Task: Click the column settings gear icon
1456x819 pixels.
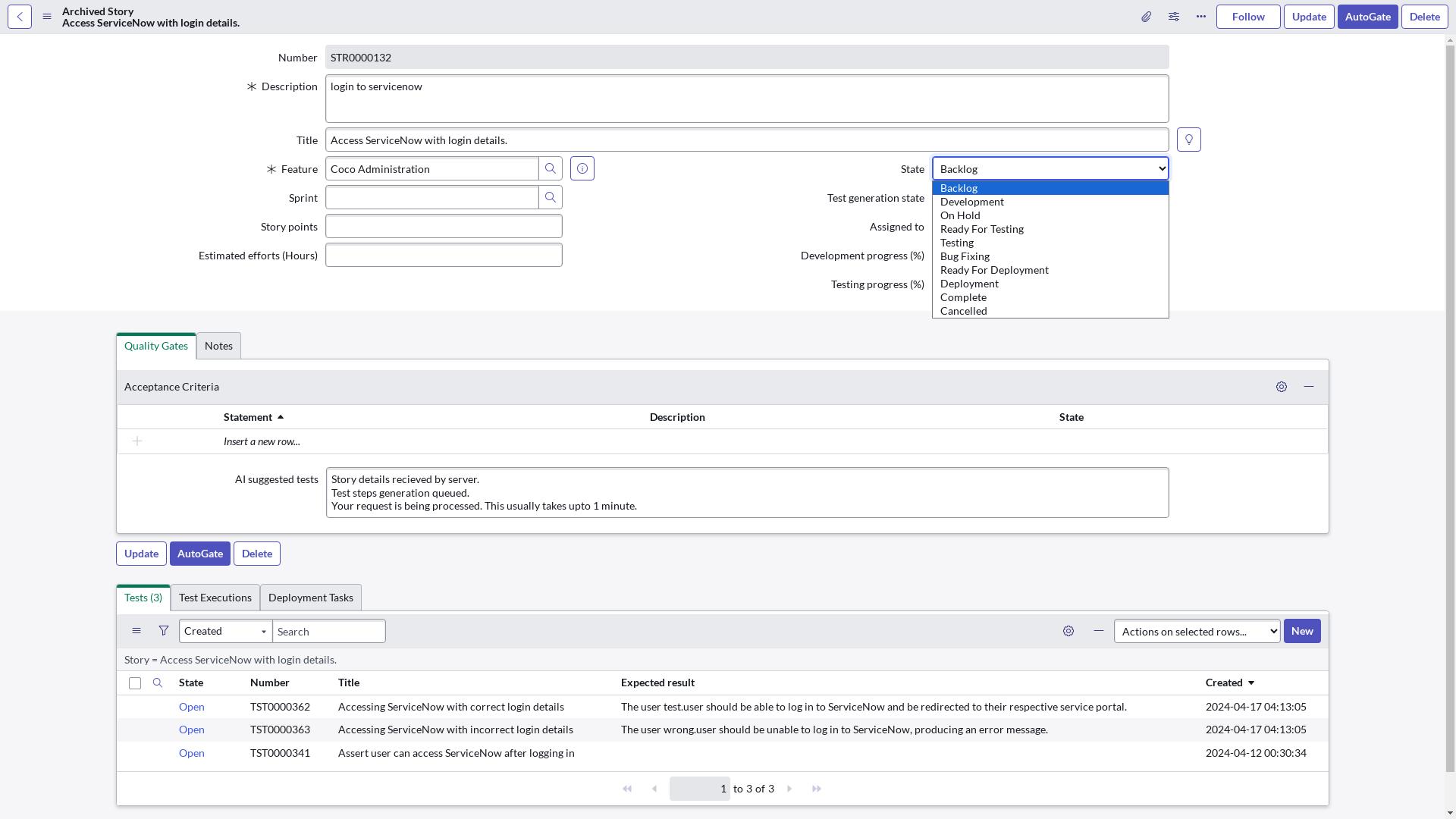Action: (x=1068, y=631)
